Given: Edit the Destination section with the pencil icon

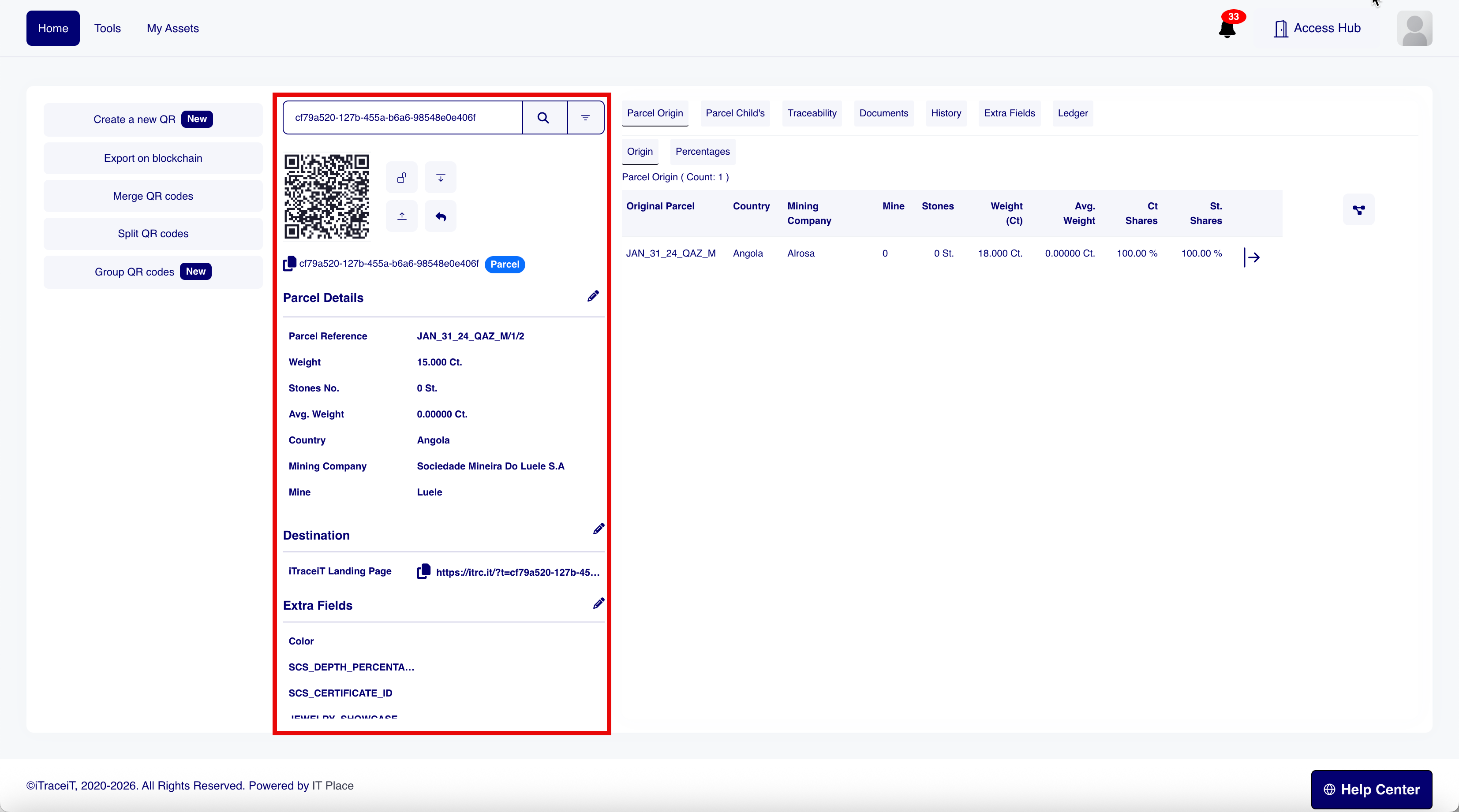Looking at the screenshot, I should coord(598,529).
